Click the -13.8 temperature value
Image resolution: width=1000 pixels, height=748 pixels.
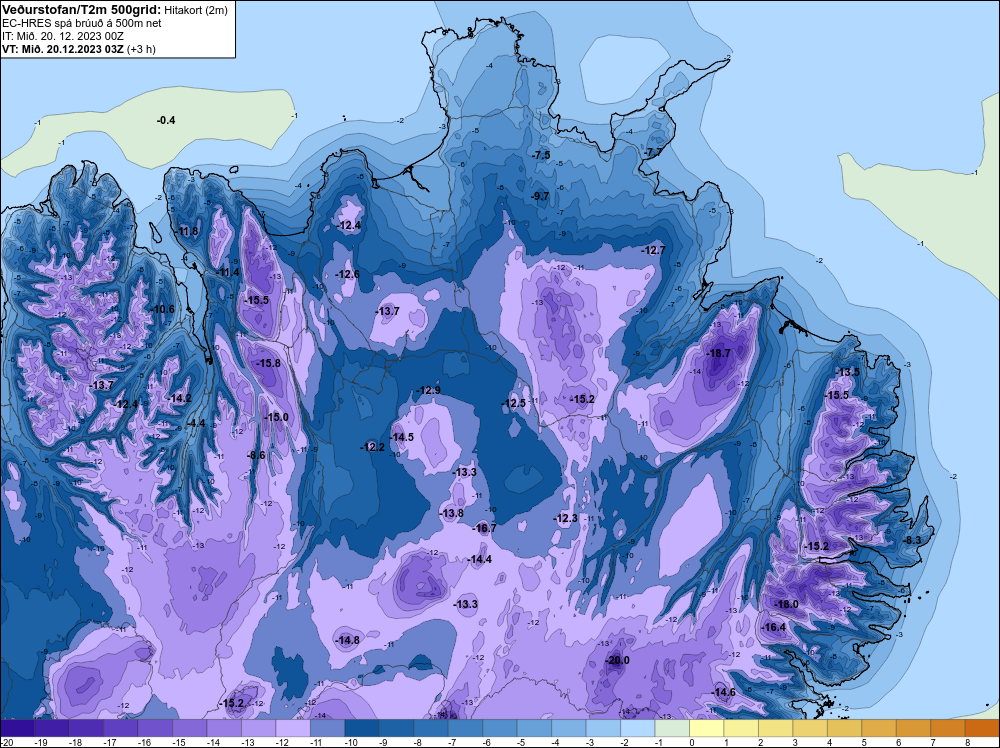click(x=452, y=513)
